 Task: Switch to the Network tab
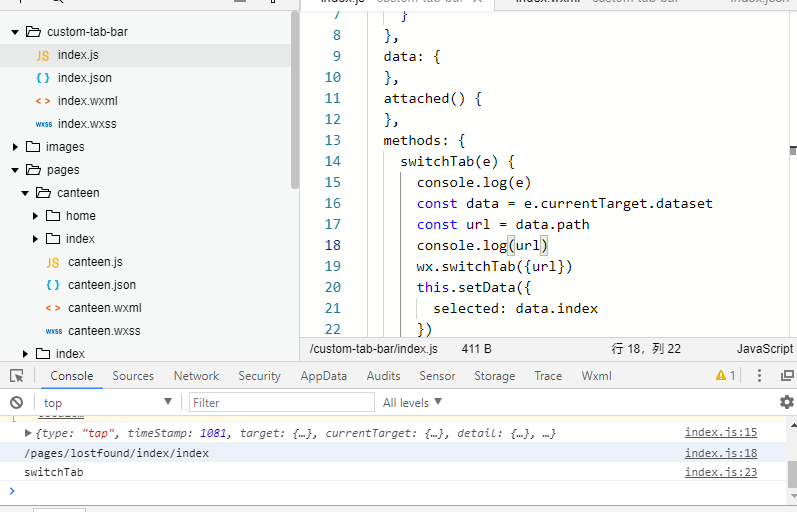(196, 376)
